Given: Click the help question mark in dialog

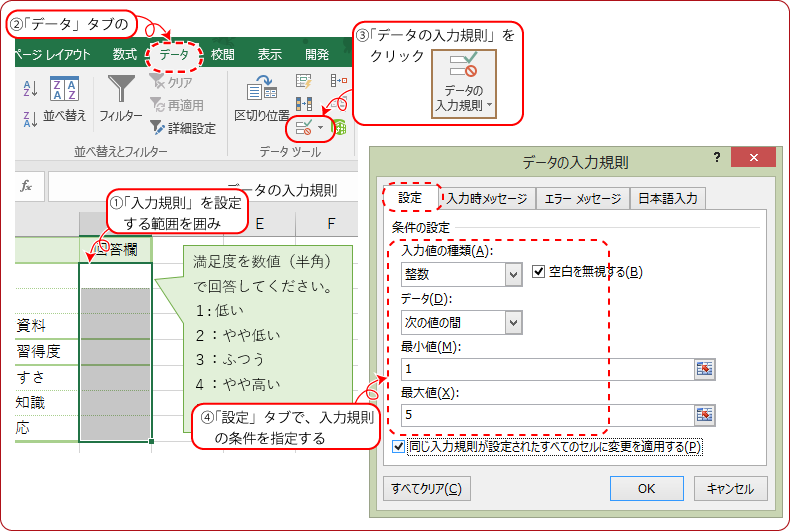Looking at the screenshot, I should pyautogui.click(x=716, y=159).
